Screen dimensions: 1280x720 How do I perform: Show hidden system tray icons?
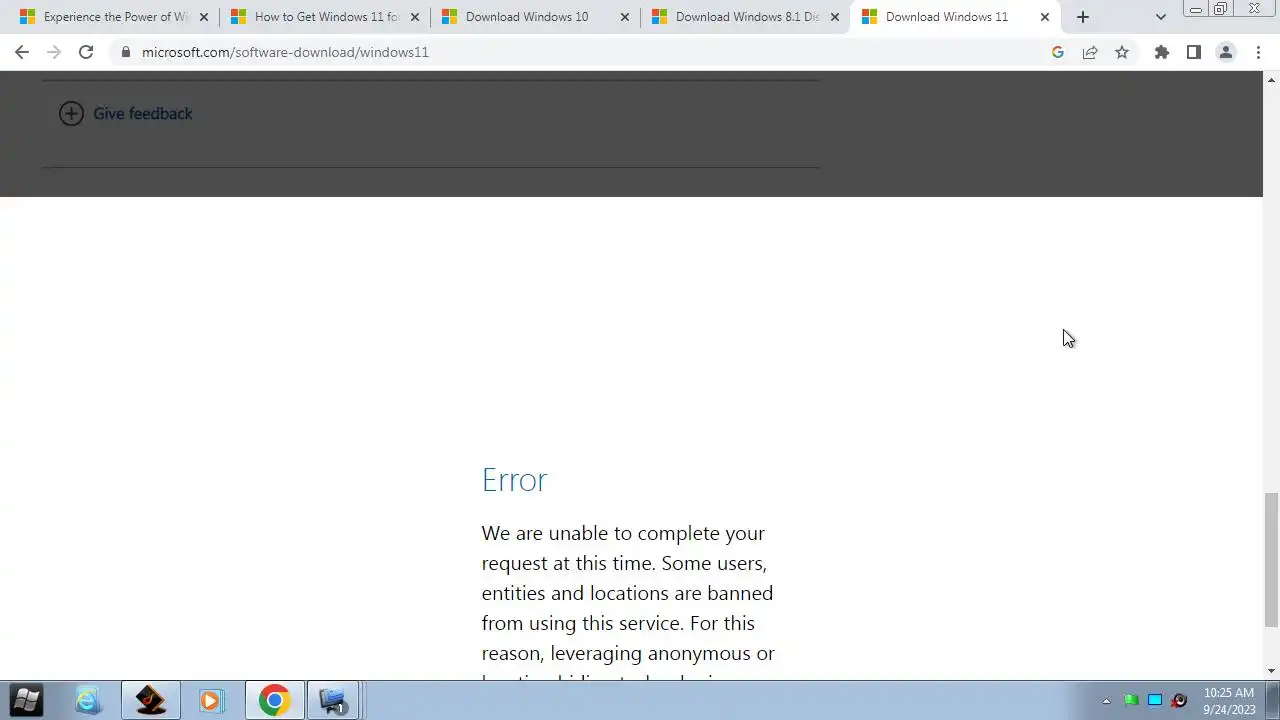point(1106,700)
